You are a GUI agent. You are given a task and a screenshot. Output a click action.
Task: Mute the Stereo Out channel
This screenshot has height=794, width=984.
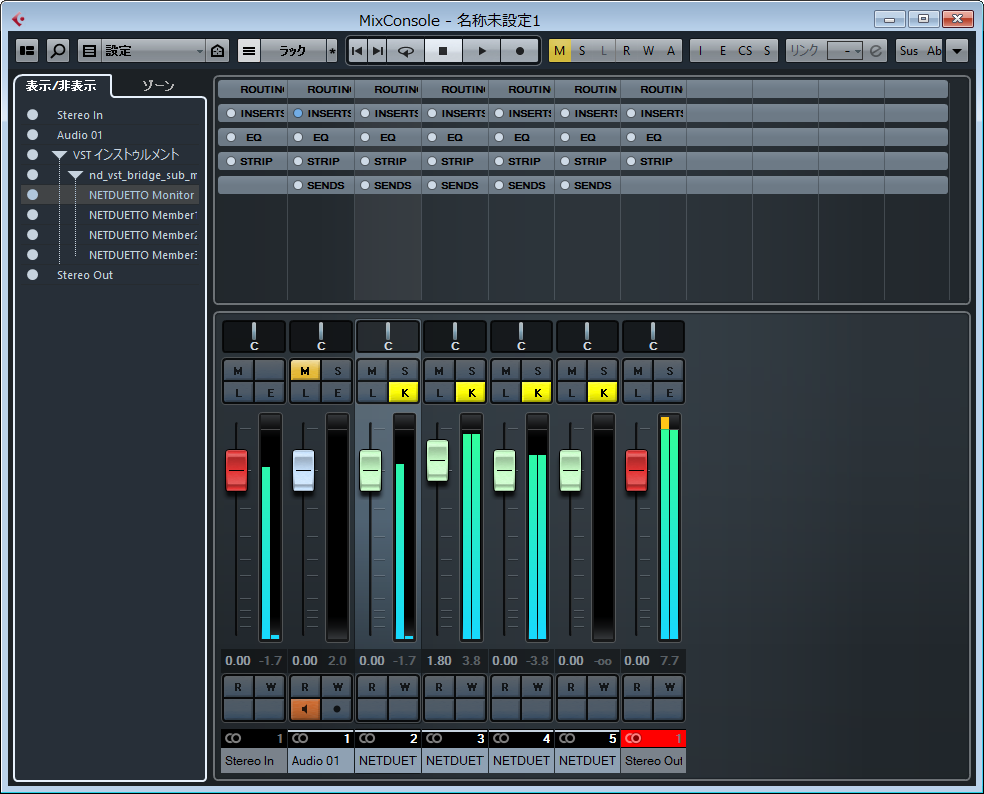[x=638, y=371]
